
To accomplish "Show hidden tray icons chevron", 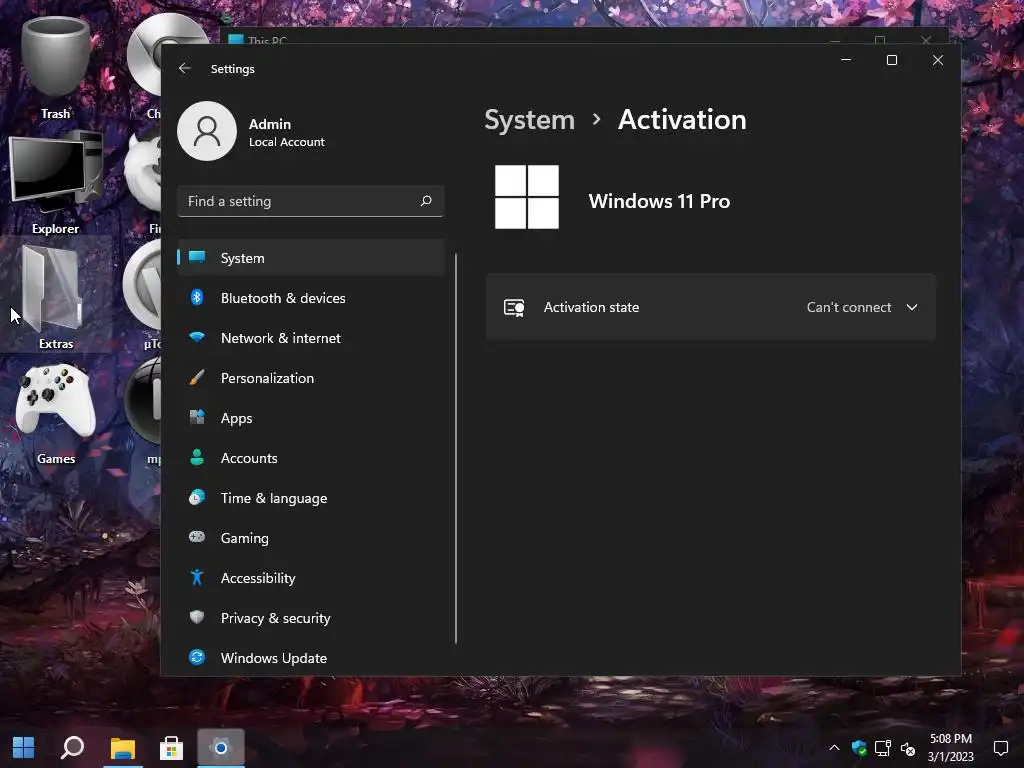I will [x=834, y=748].
